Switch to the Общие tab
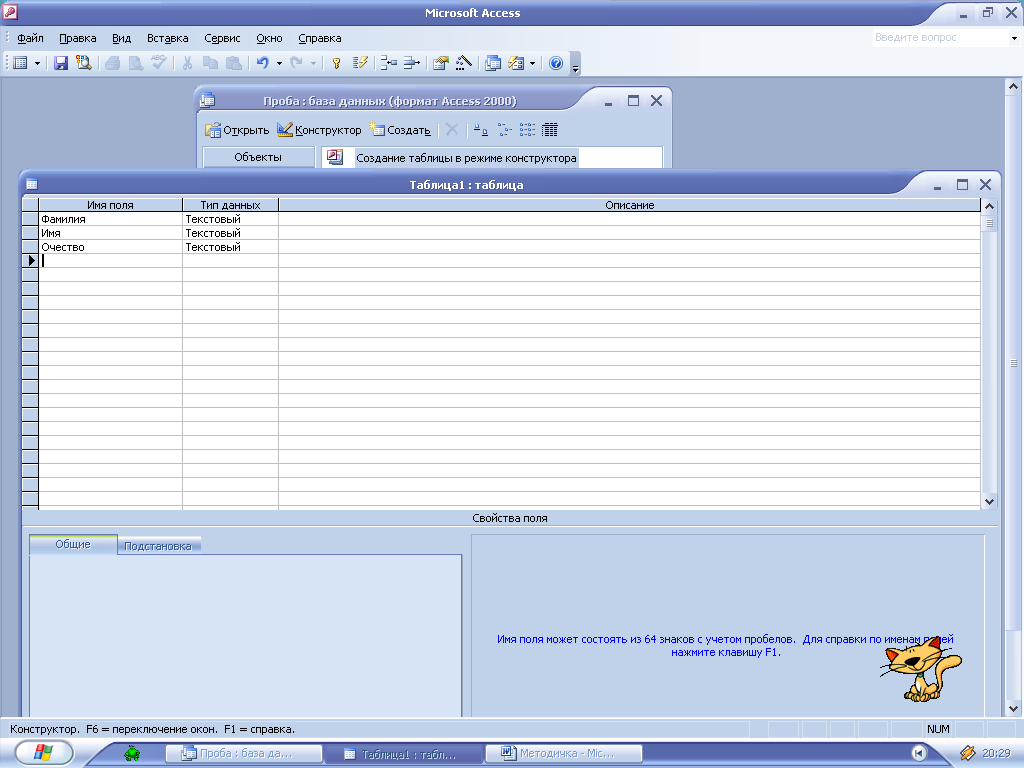The width and height of the screenshot is (1024, 768). [73, 544]
